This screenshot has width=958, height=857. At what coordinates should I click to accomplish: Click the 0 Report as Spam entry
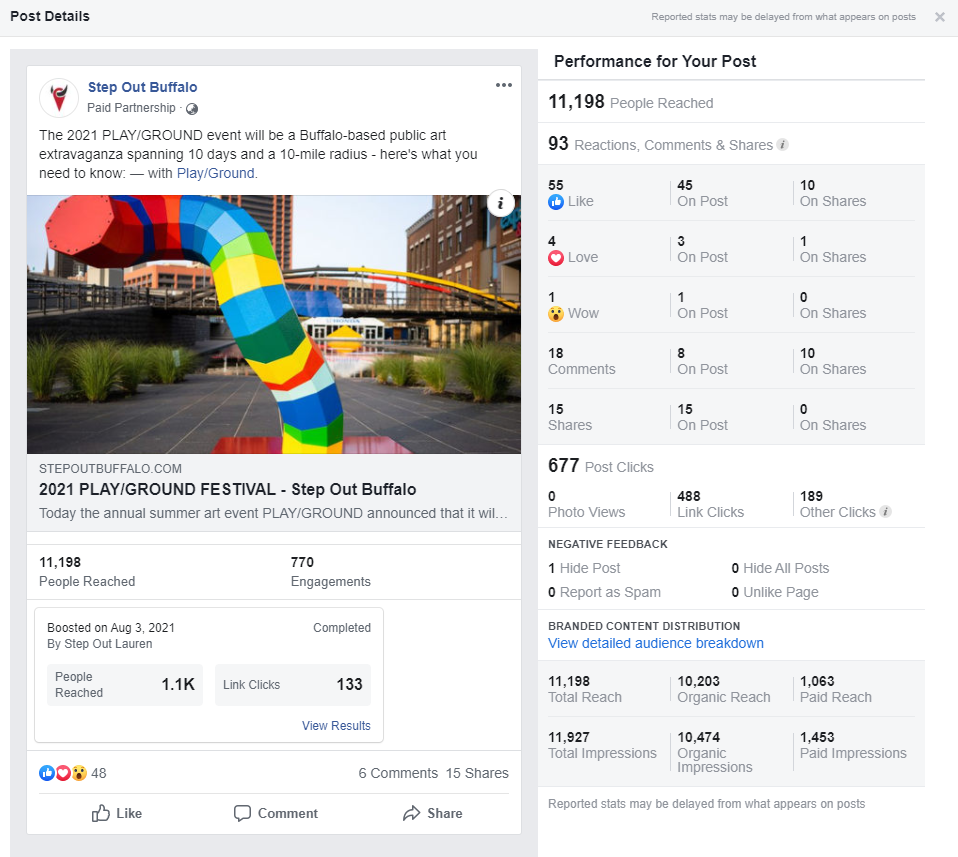[x=604, y=592]
